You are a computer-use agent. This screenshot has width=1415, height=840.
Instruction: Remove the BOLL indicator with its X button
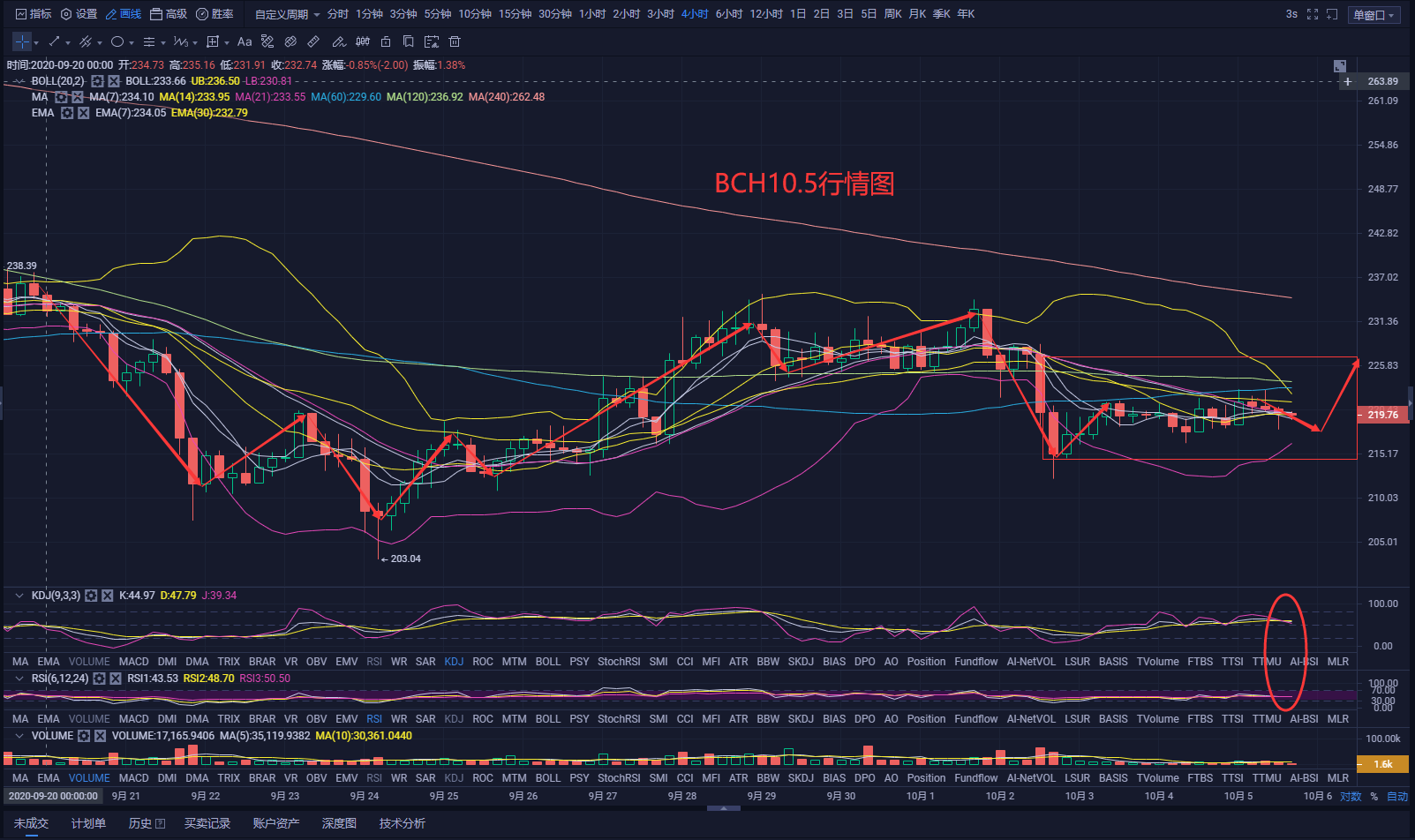(x=114, y=80)
